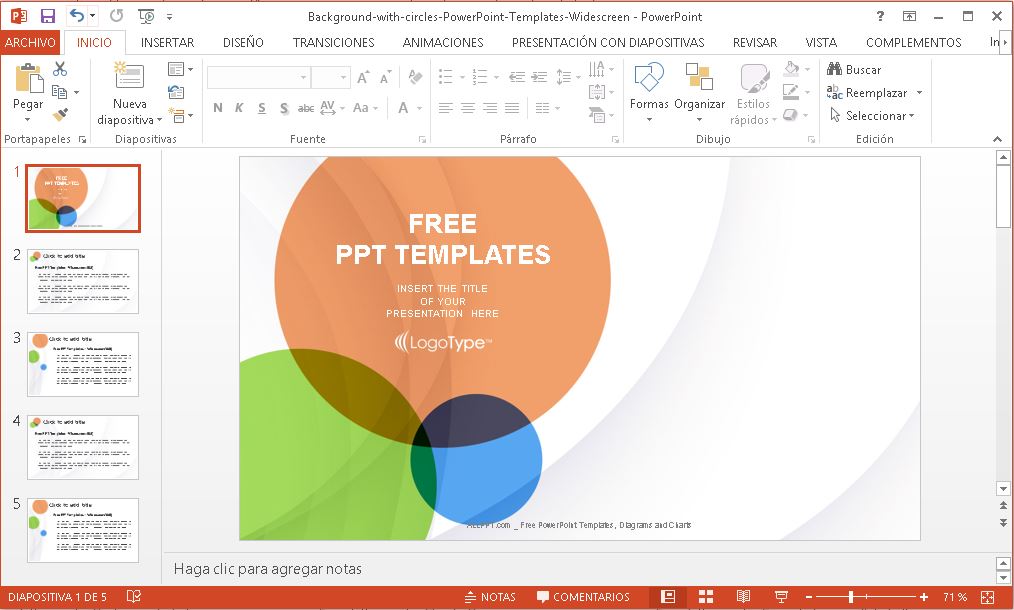The width and height of the screenshot is (1014, 610).
Task: Open the font size combo box
Action: pos(330,78)
